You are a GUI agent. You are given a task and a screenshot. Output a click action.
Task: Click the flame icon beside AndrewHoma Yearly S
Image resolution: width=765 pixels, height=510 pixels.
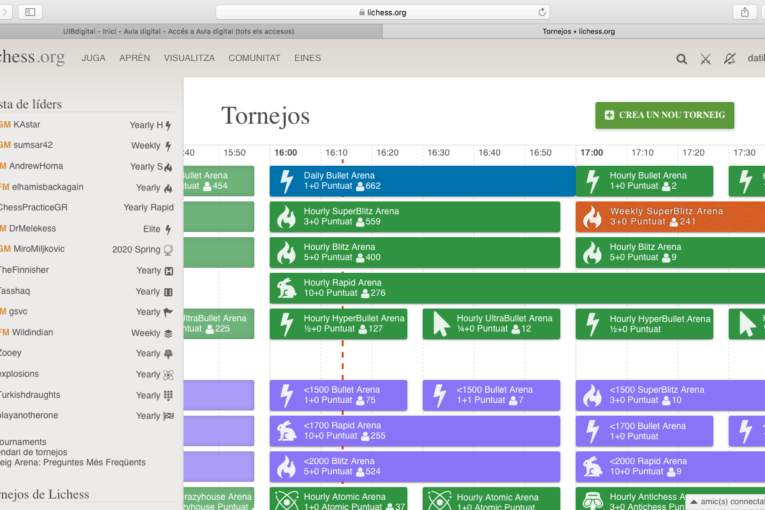click(x=168, y=167)
